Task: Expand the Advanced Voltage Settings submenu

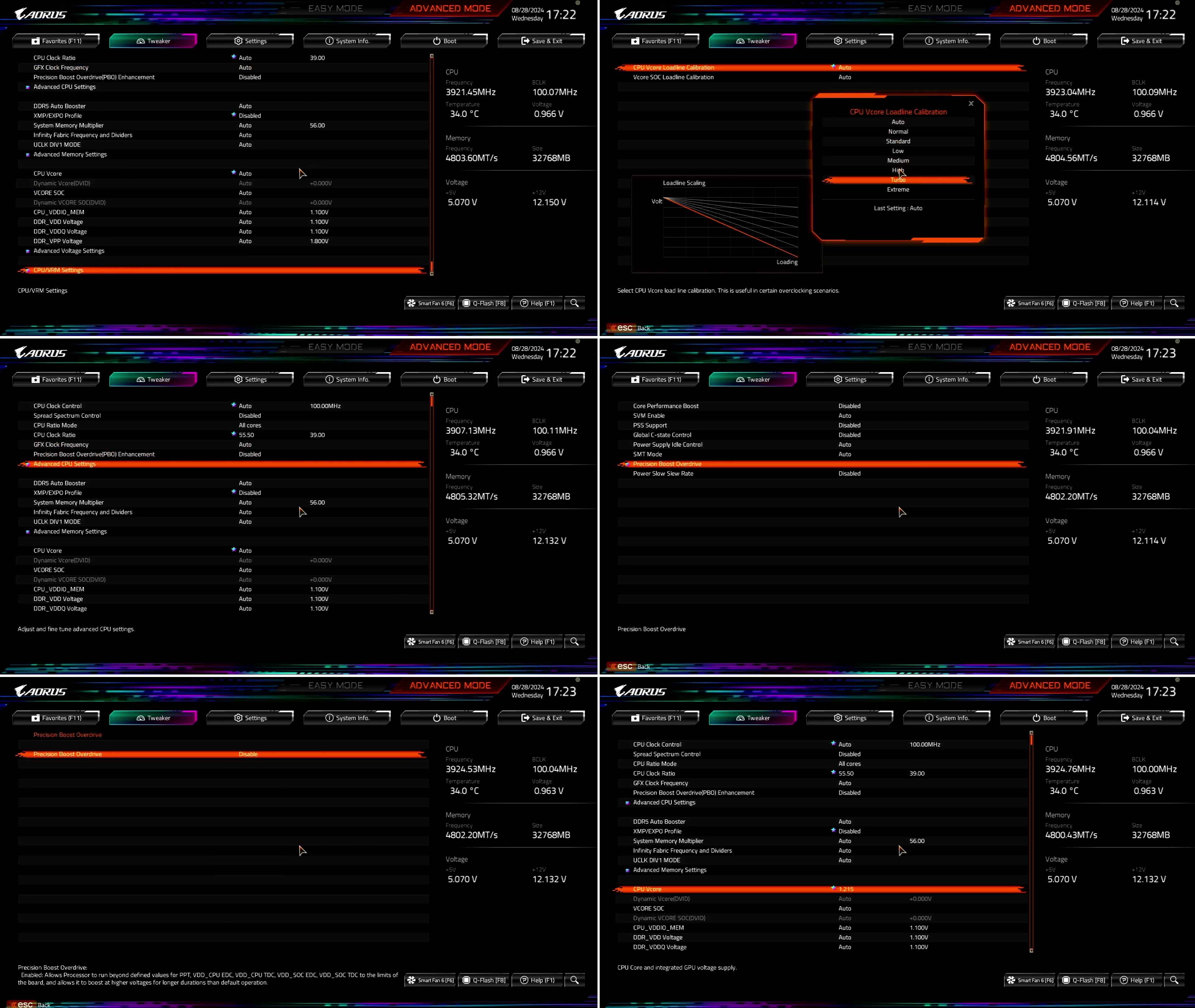Action: coord(68,251)
